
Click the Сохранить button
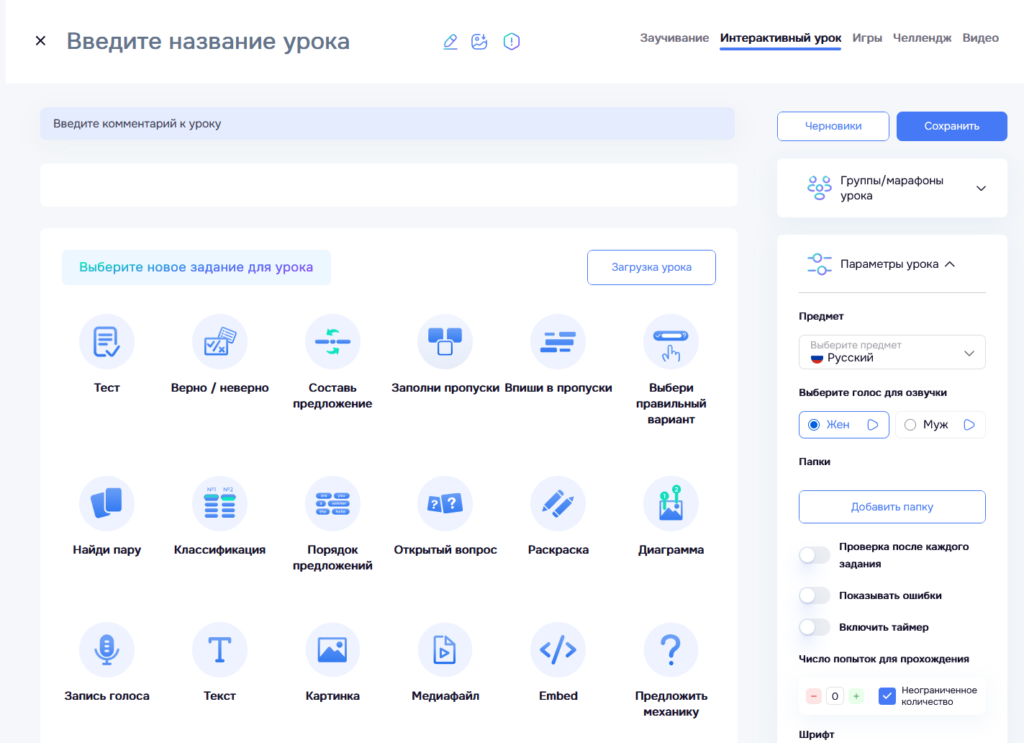(x=951, y=125)
